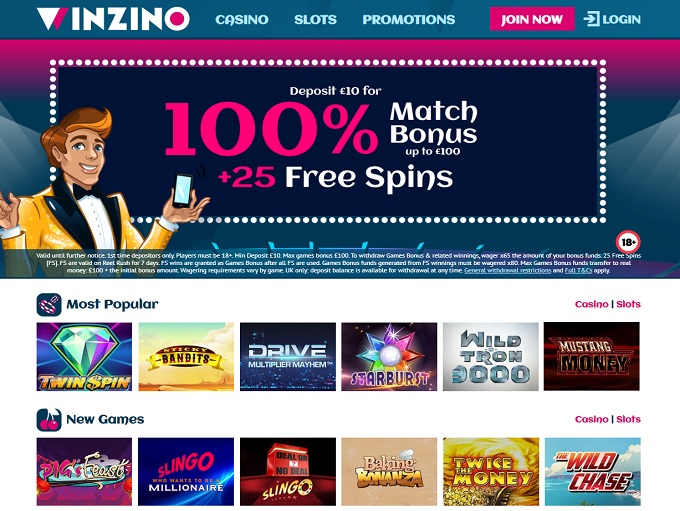Click Slots link beside New Games
The height and width of the screenshot is (511, 680).
[x=628, y=419]
